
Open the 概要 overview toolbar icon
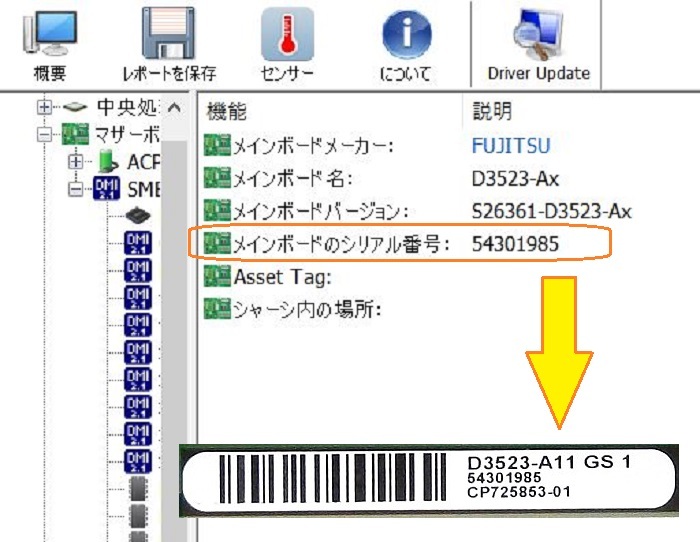pyautogui.click(x=50, y=46)
